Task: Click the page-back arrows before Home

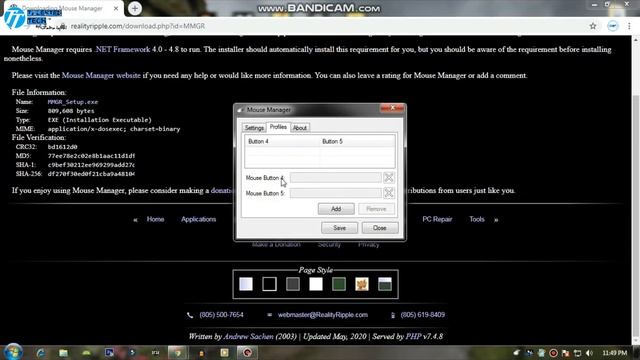Action: point(135,220)
